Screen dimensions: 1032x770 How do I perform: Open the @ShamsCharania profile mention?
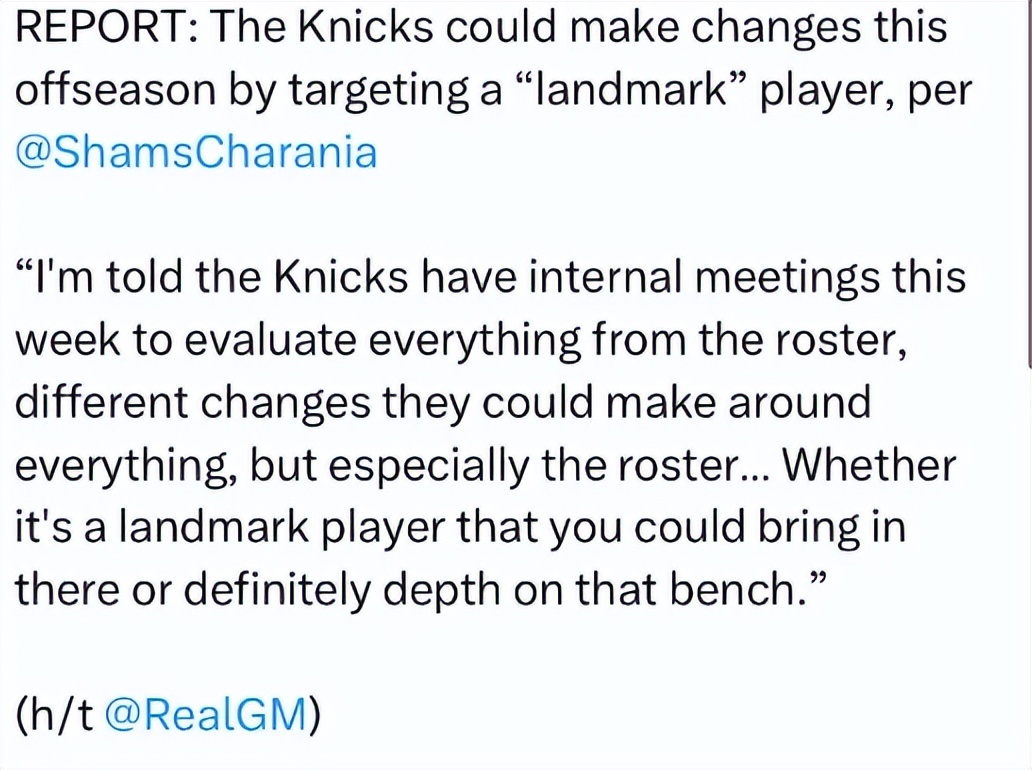tap(196, 152)
